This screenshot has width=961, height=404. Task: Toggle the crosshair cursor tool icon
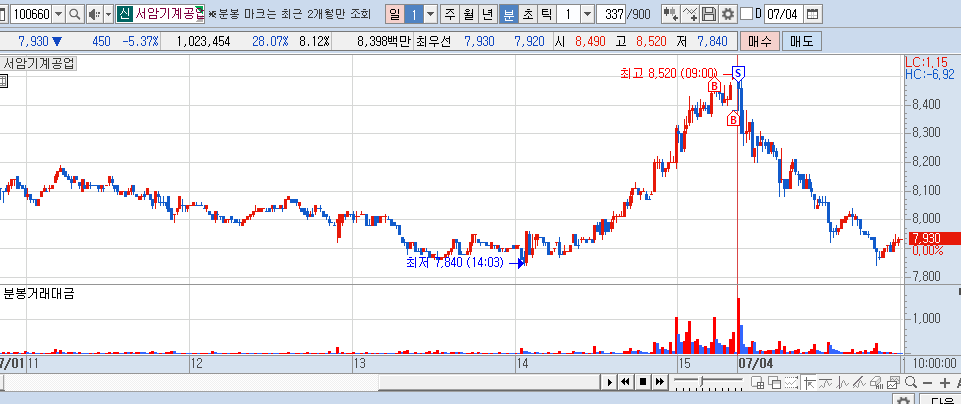click(809, 383)
